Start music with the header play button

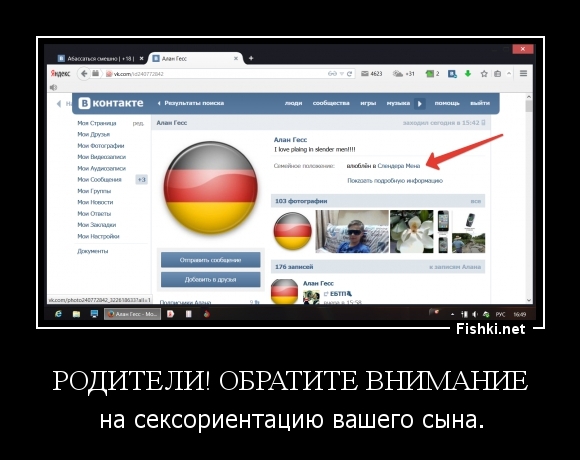(419, 104)
